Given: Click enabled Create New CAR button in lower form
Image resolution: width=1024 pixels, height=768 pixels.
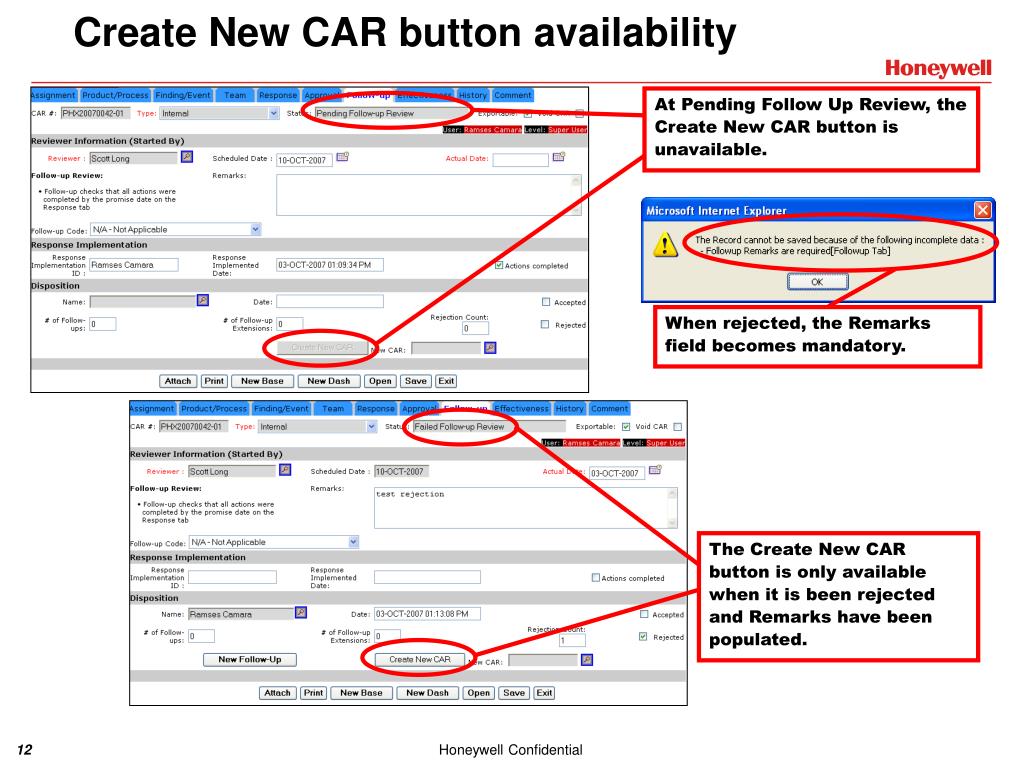Looking at the screenshot, I should (x=420, y=660).
